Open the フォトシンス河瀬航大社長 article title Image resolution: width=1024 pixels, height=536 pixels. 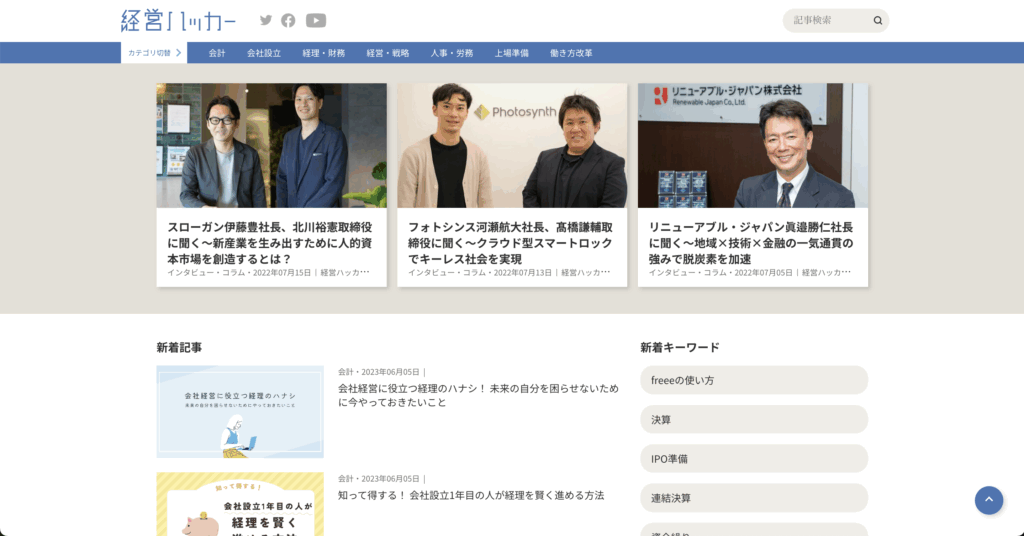coord(511,243)
